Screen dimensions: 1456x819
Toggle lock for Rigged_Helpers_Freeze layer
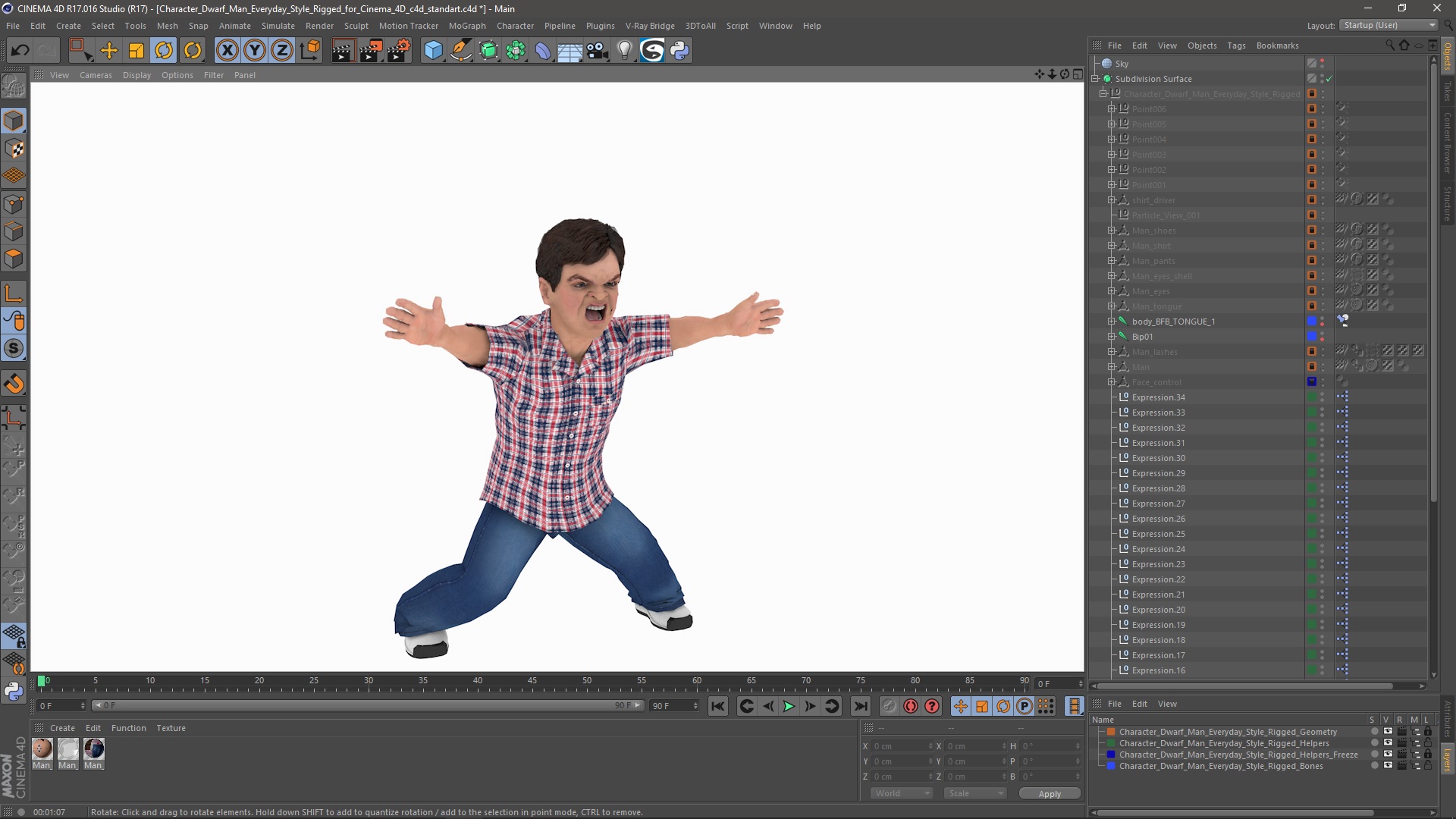coord(1428,755)
